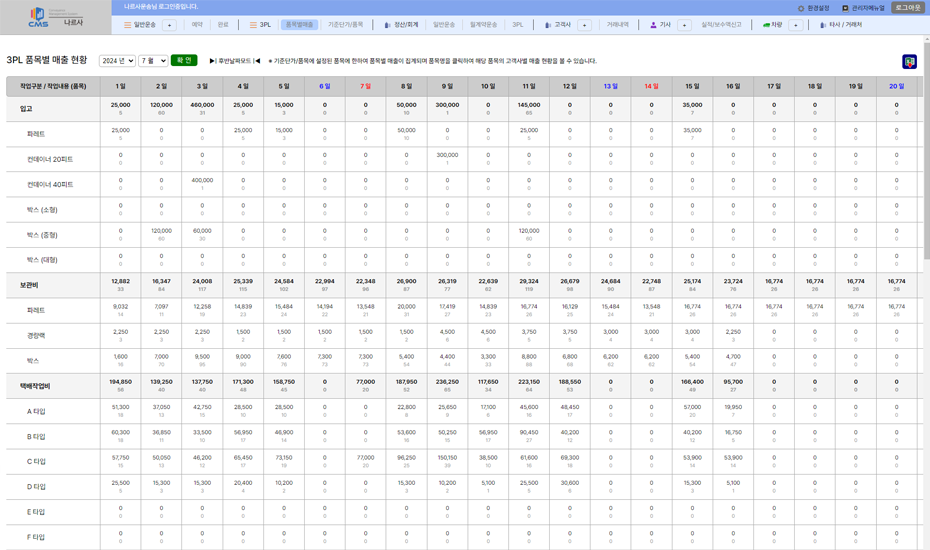Open the 실적/보수액신고 menu item
Image resolution: width=930 pixels, height=550 pixels.
click(x=721, y=25)
